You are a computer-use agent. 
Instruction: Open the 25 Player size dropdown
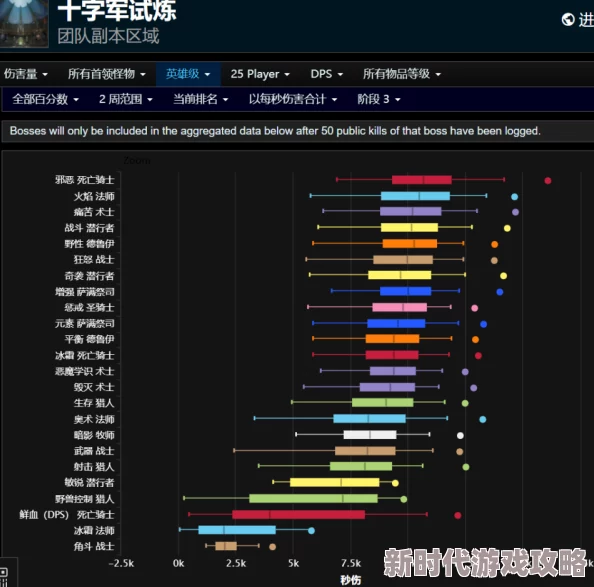(260, 74)
